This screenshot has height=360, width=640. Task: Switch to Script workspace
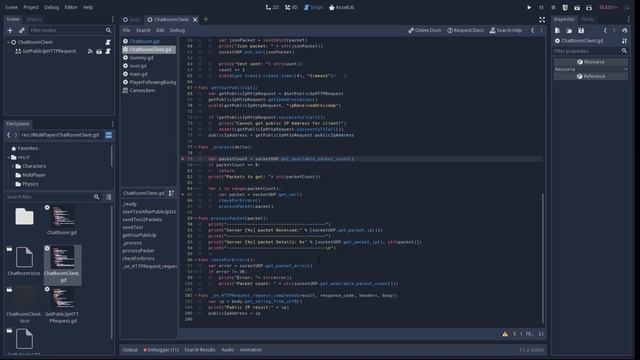313,7
